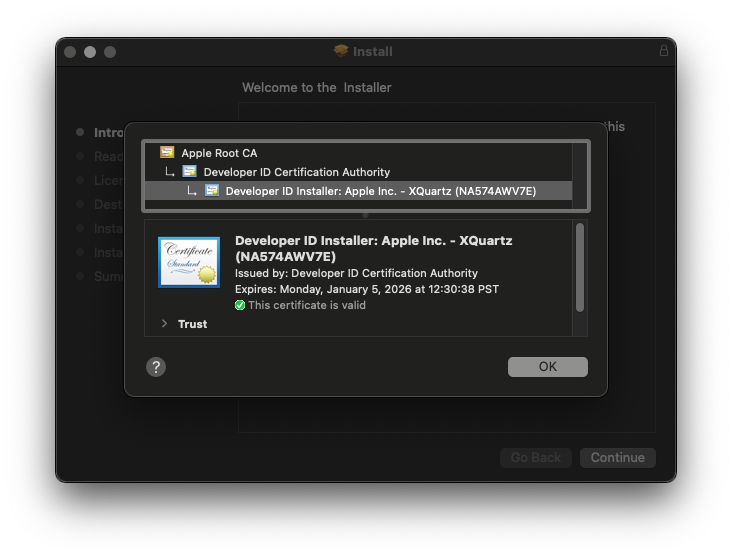
Task: Click the large Certificate Standard thumbnail image
Action: 189,262
